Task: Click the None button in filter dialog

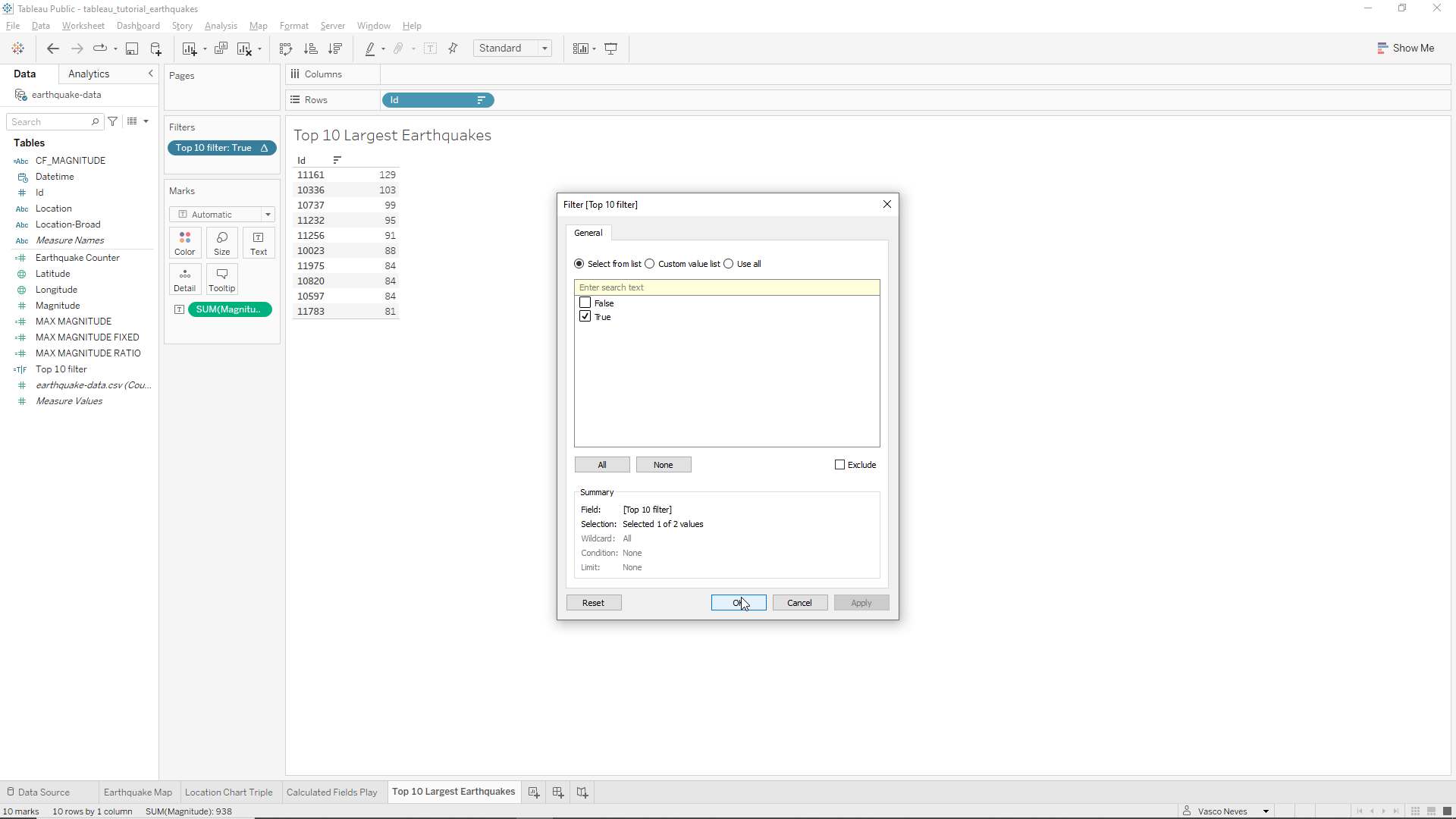Action: coord(664,465)
